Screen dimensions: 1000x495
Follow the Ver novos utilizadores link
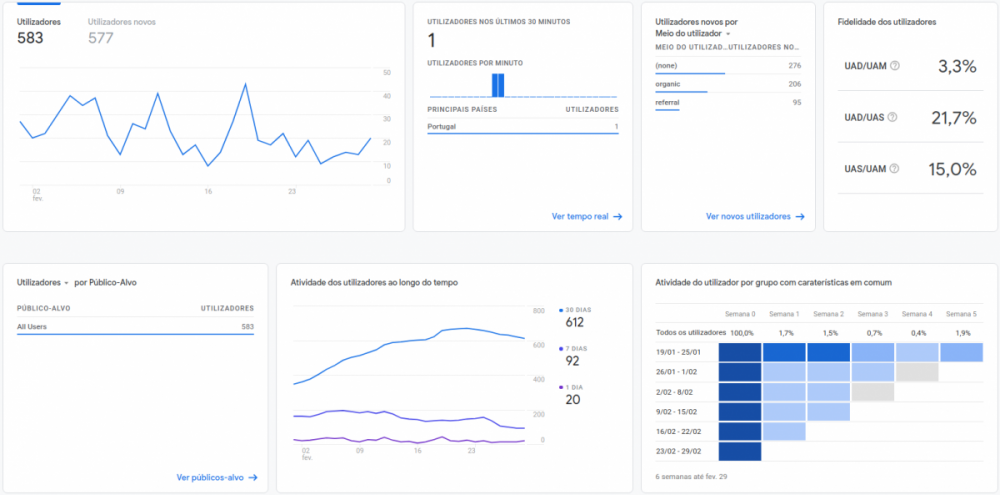pyautogui.click(x=754, y=216)
